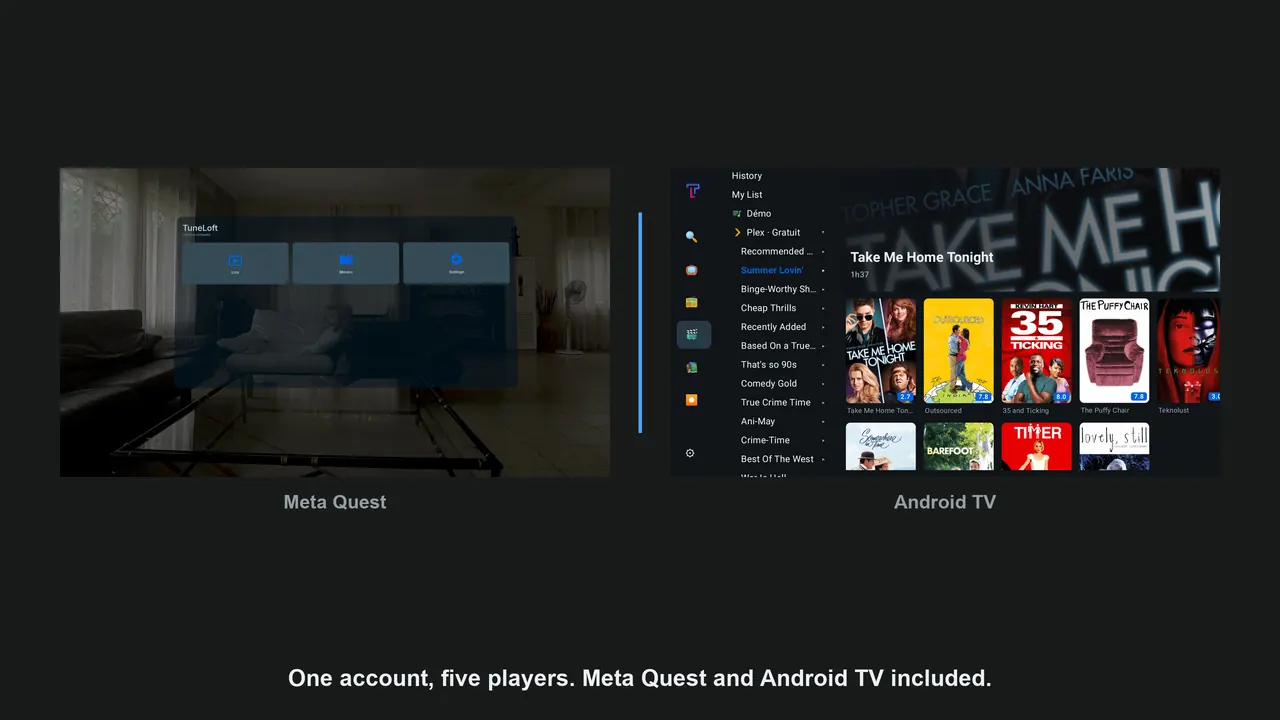Open the Best Of The West category
This screenshot has height=720, width=1280.
(777, 459)
